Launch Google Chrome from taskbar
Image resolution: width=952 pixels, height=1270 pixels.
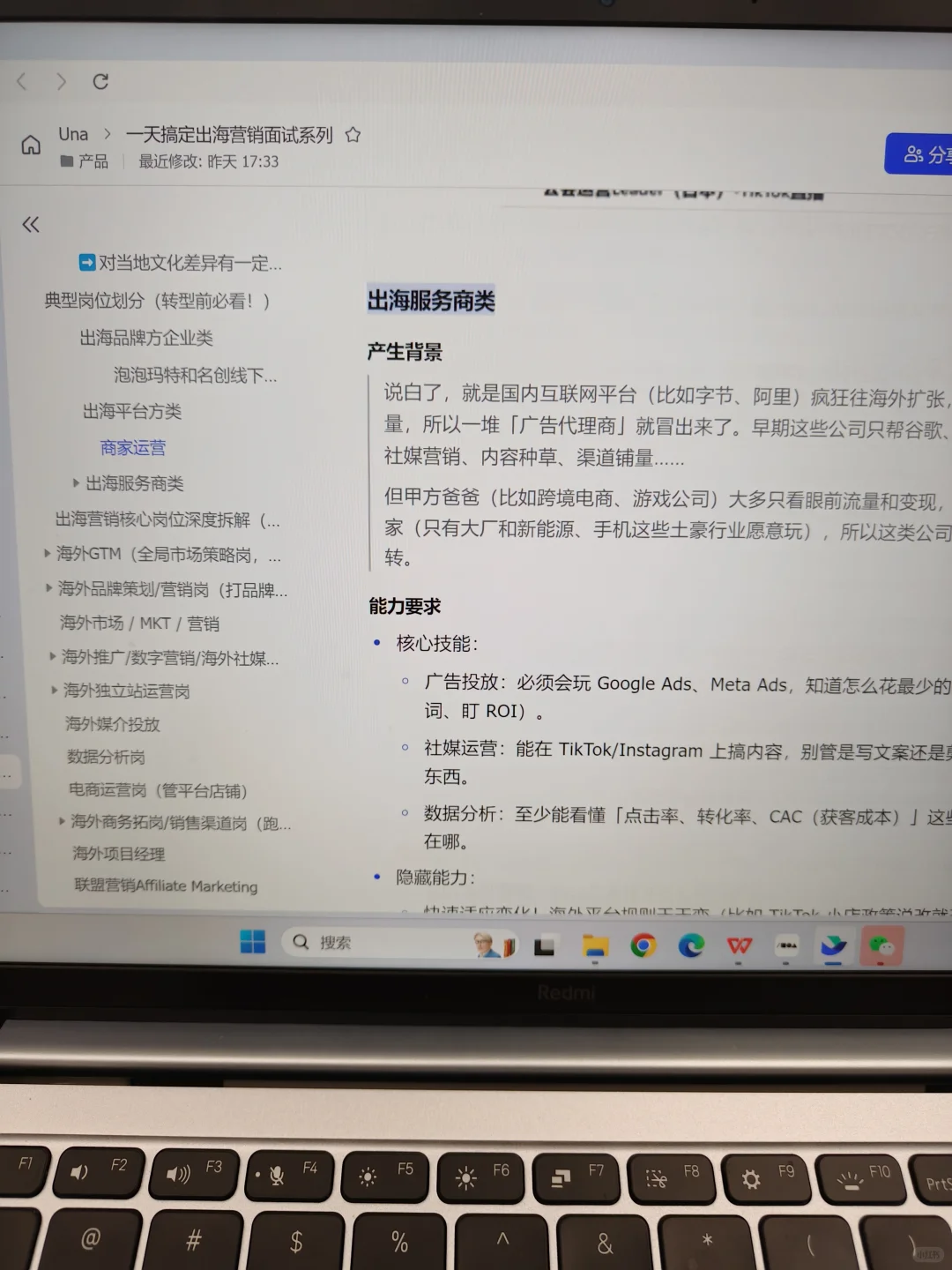pos(643,945)
